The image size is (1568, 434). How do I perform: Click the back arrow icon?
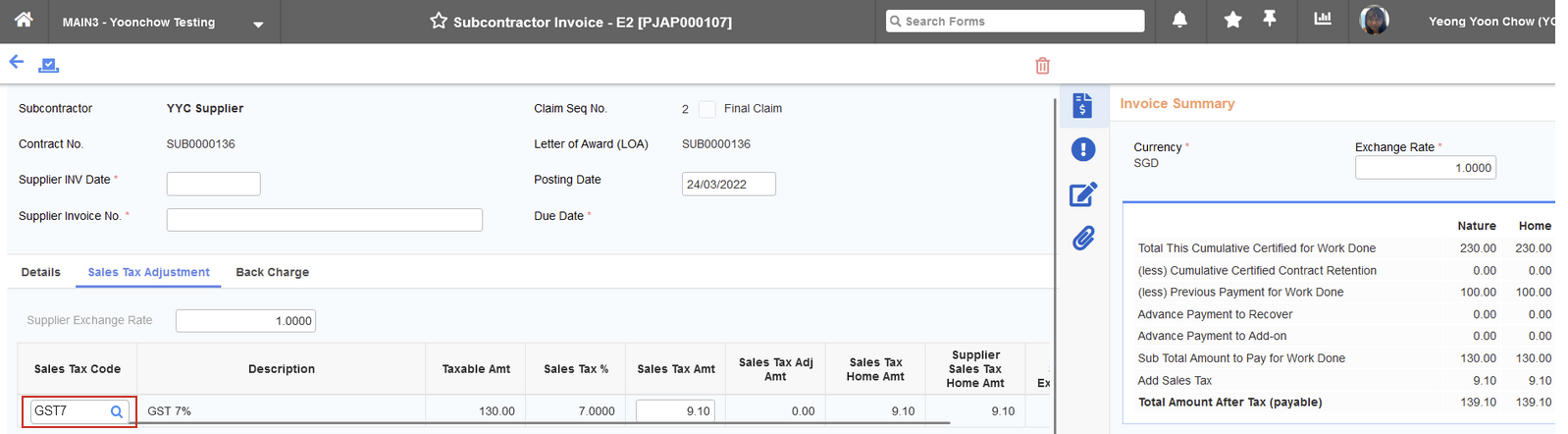coord(17,63)
